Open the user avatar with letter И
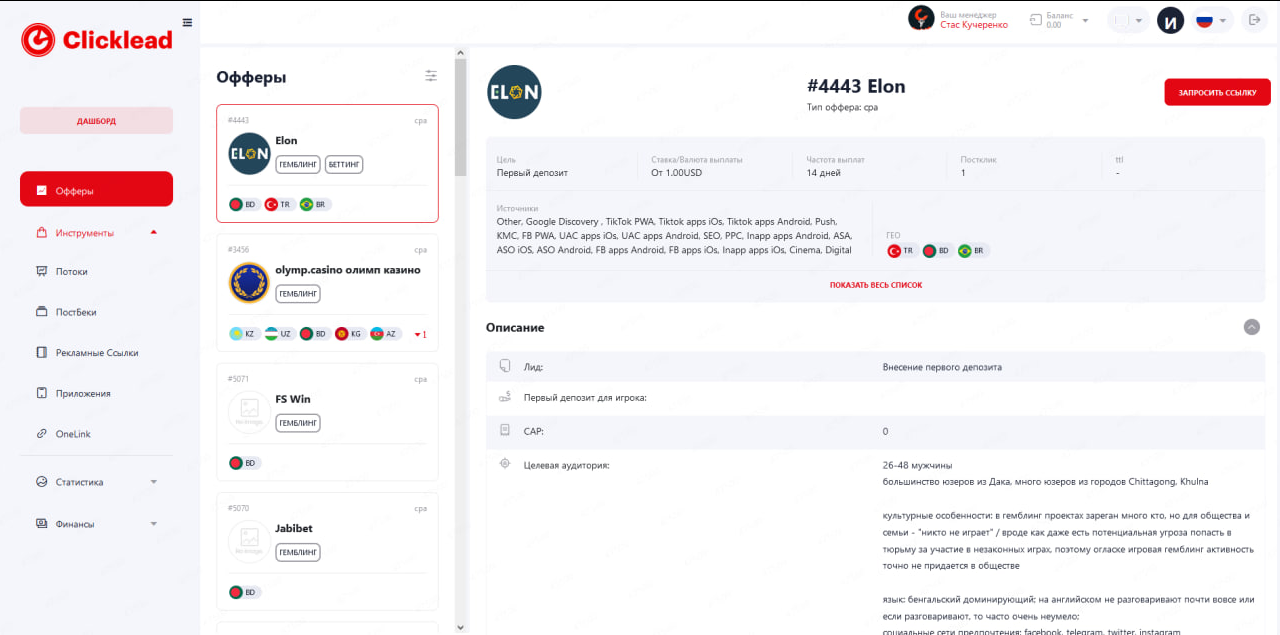The width and height of the screenshot is (1280, 635). coord(1170,20)
